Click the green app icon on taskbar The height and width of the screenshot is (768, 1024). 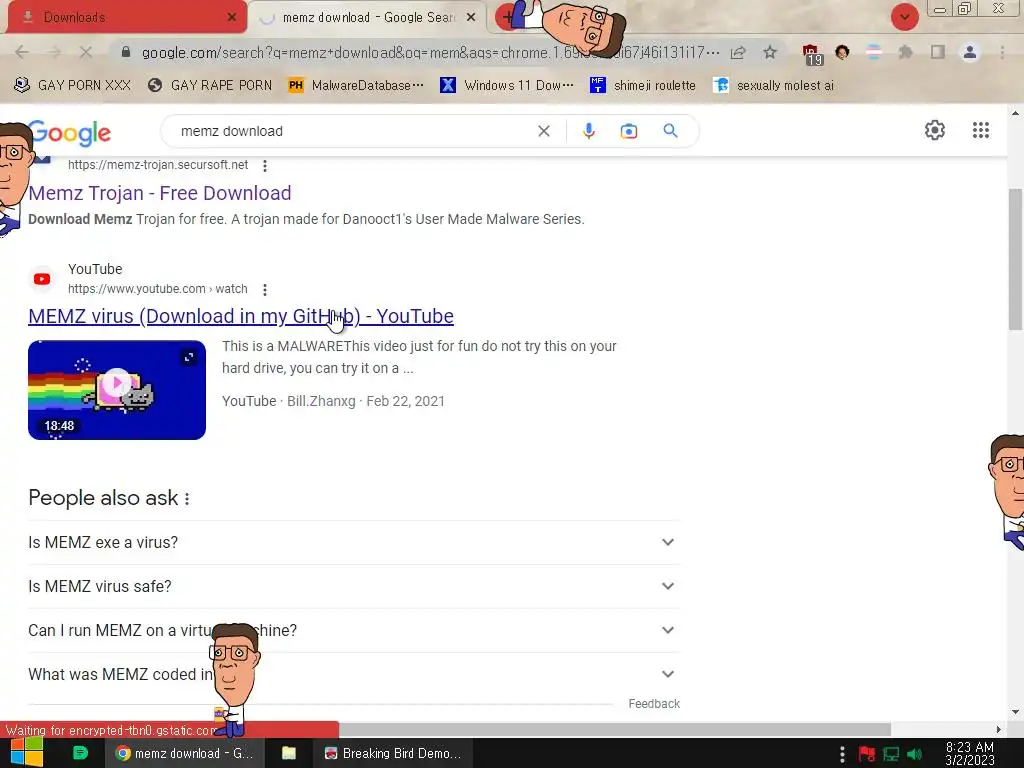[80, 753]
